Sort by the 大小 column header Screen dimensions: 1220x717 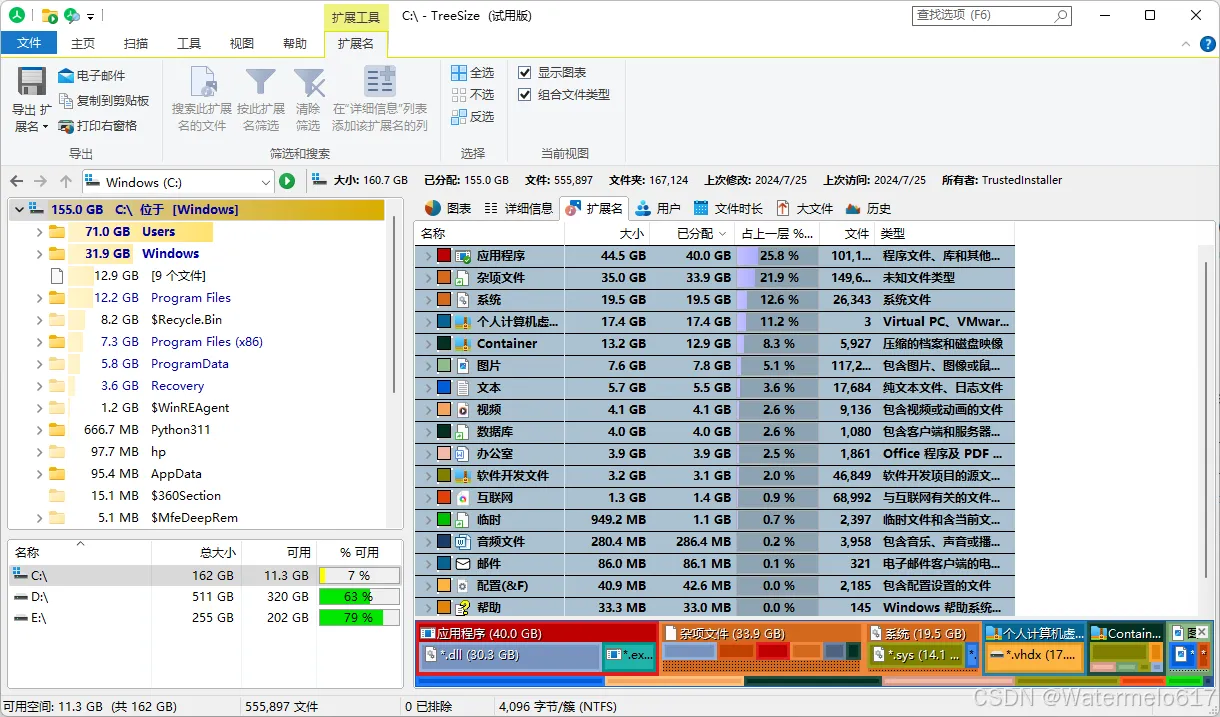click(607, 233)
